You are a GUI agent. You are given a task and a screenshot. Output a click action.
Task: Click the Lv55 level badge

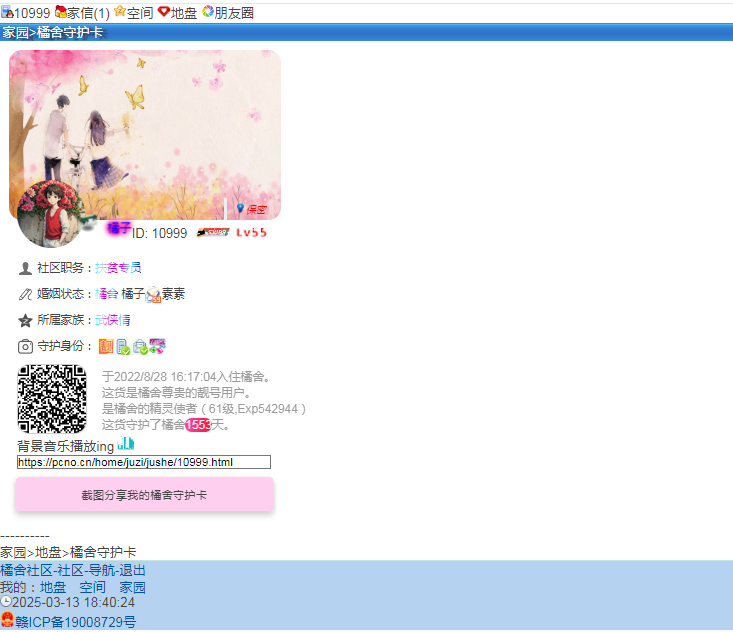[x=252, y=232]
